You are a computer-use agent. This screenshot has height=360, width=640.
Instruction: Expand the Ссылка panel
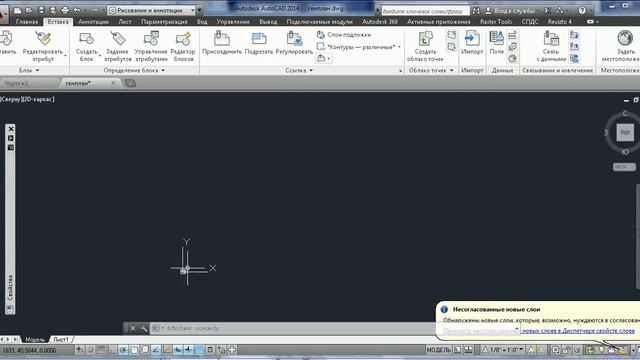point(311,71)
